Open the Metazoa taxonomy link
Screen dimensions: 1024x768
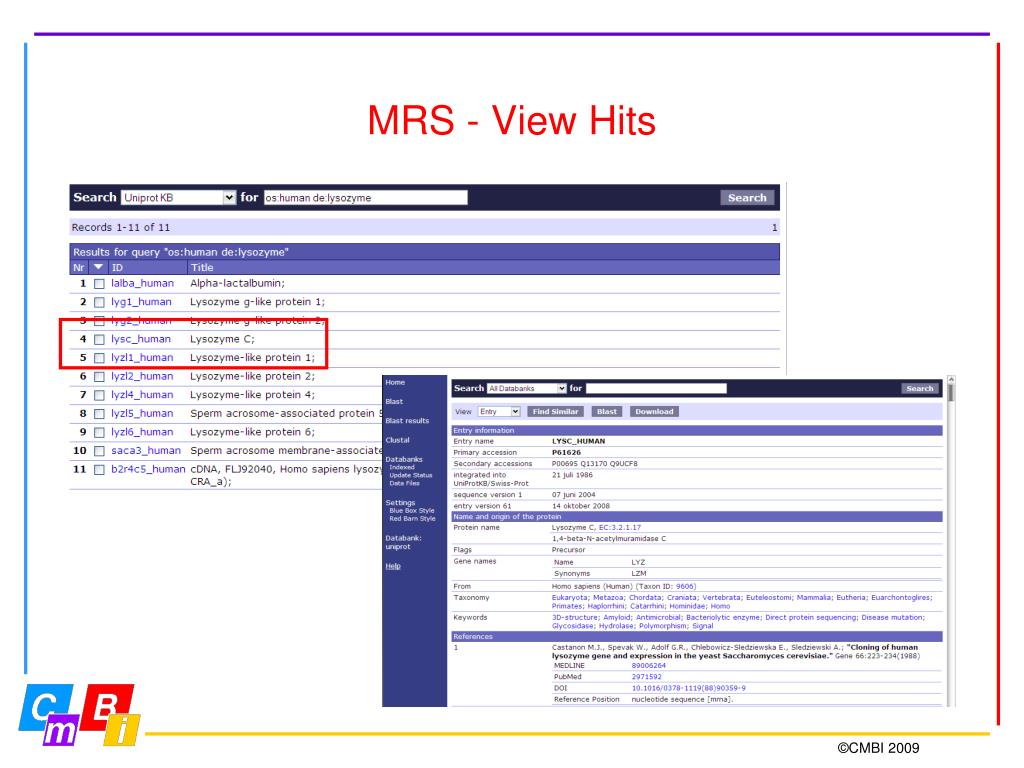click(607, 598)
